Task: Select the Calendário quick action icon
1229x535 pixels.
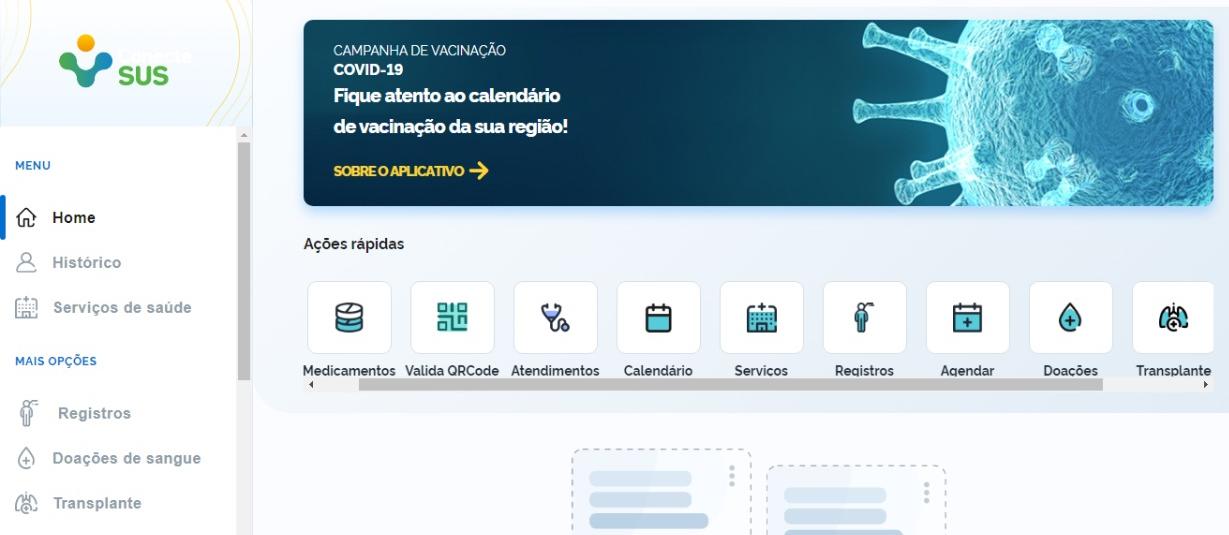Action: (x=658, y=318)
